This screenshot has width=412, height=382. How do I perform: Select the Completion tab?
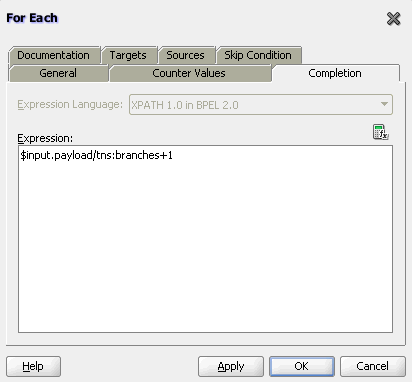tap(335, 73)
